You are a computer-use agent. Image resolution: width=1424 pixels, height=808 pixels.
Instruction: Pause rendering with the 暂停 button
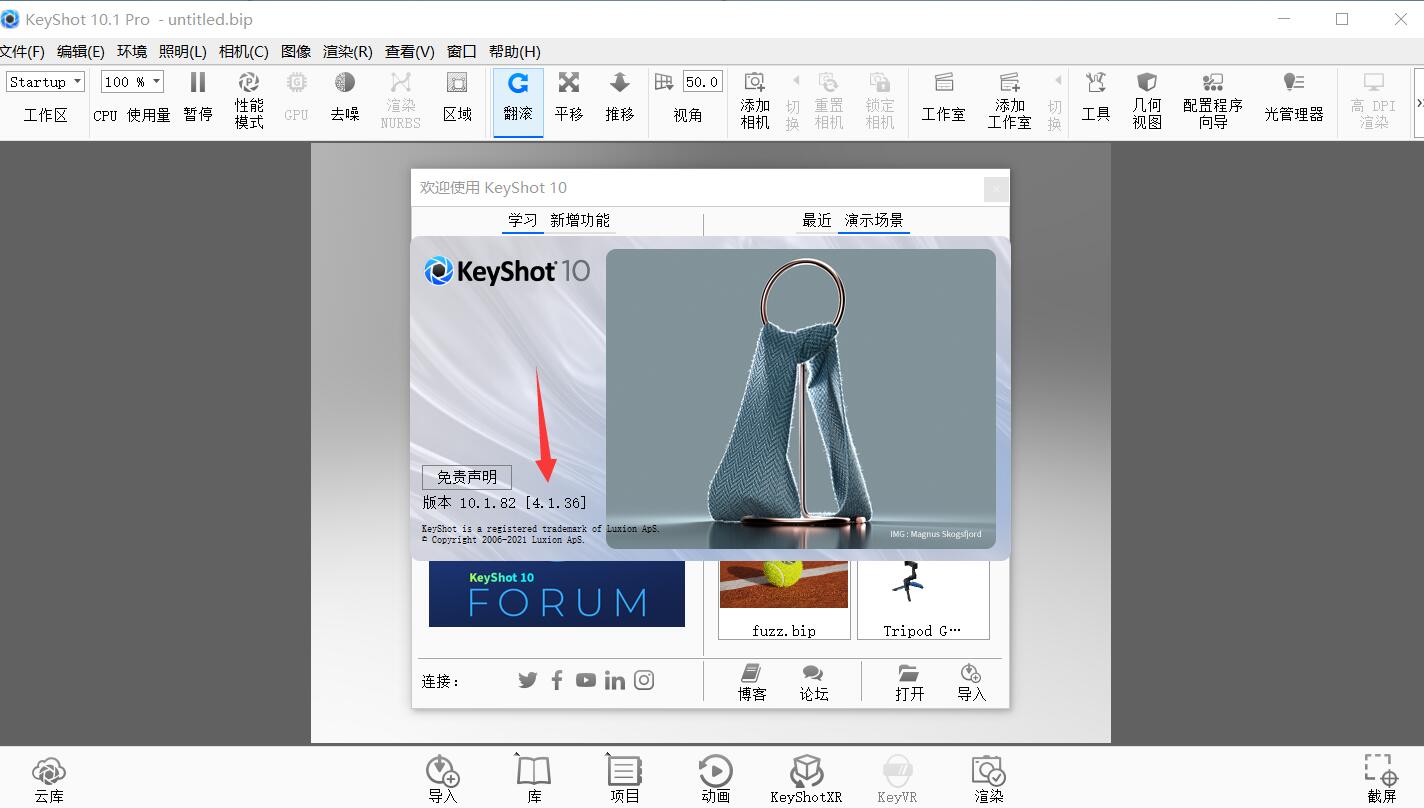(198, 98)
